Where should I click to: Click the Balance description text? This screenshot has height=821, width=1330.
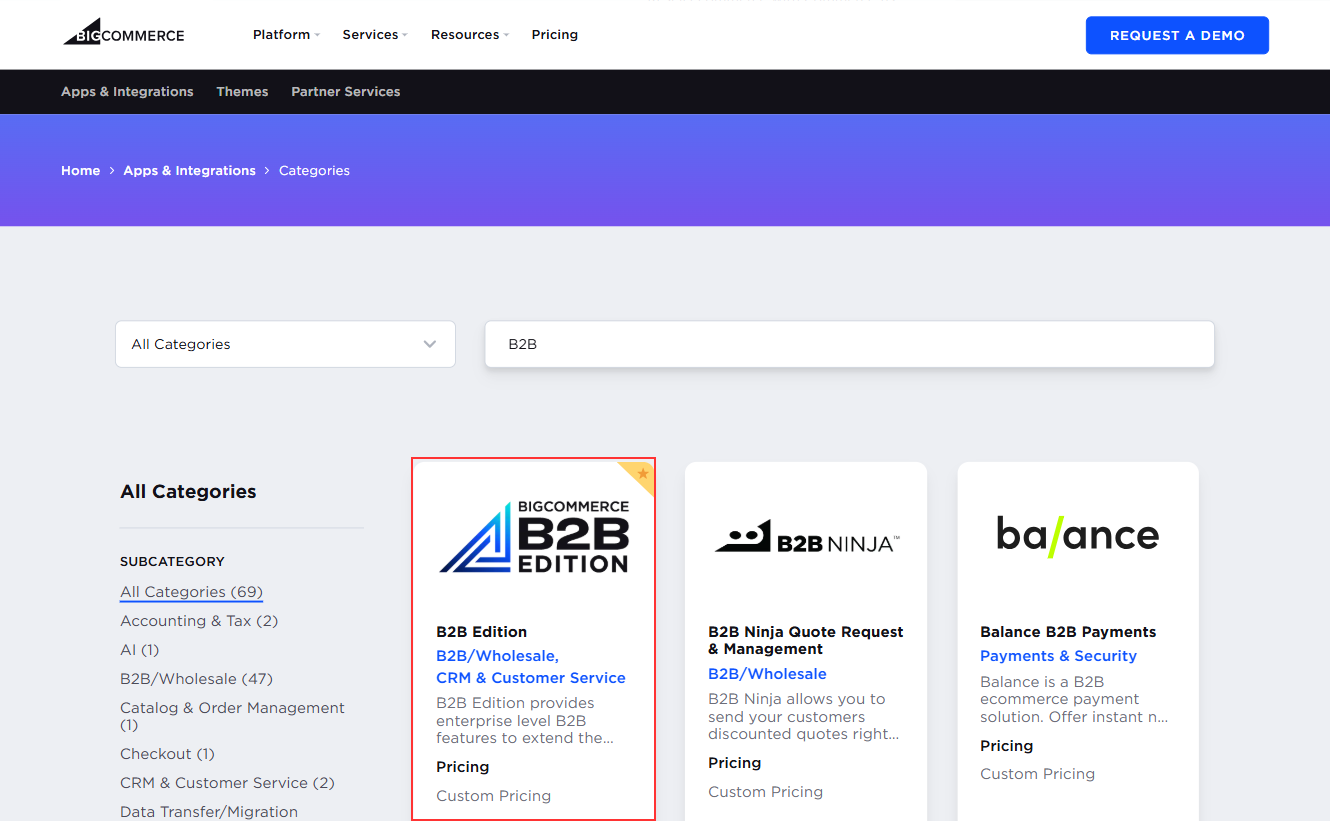coord(1074,699)
